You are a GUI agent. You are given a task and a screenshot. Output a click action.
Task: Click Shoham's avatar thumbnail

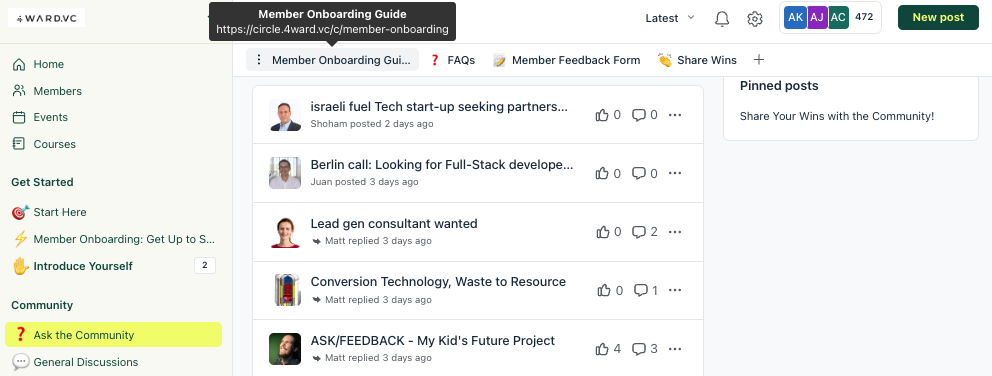pos(285,115)
